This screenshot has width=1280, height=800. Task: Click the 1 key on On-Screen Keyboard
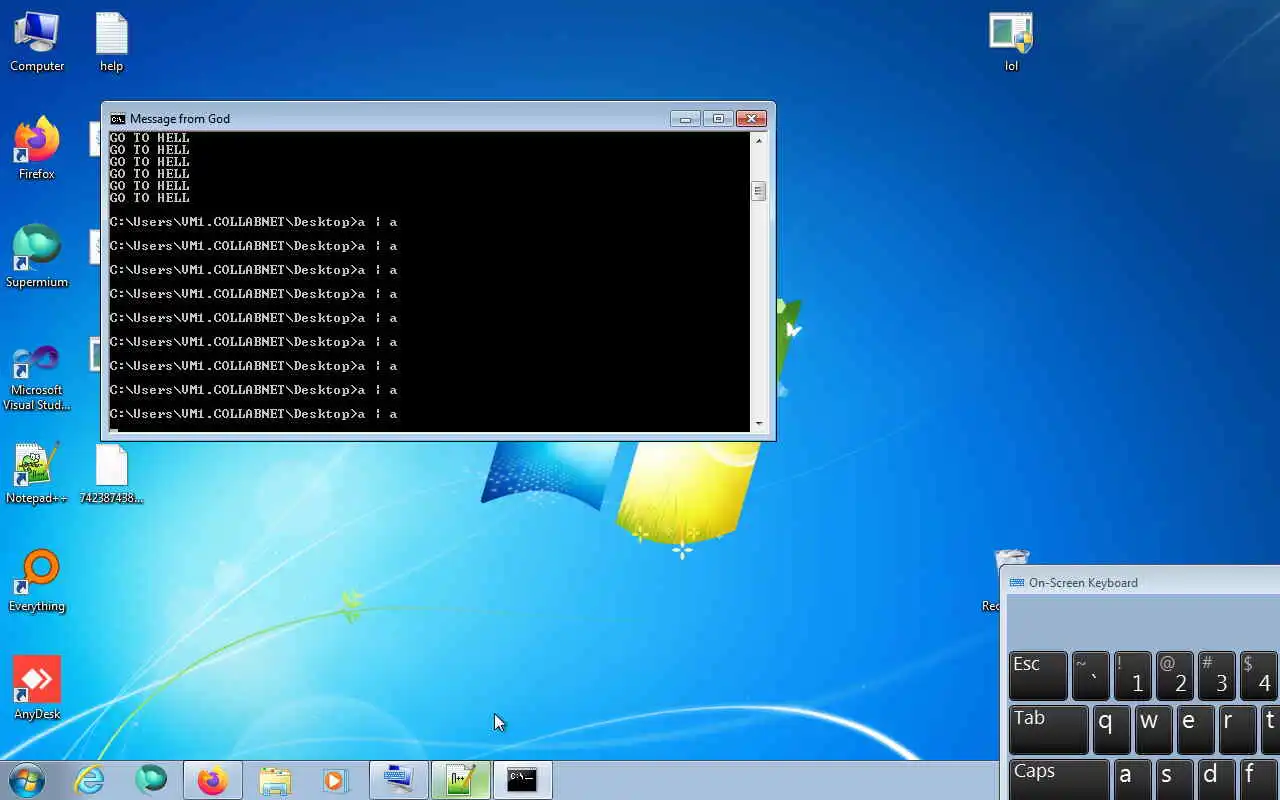coord(1133,675)
